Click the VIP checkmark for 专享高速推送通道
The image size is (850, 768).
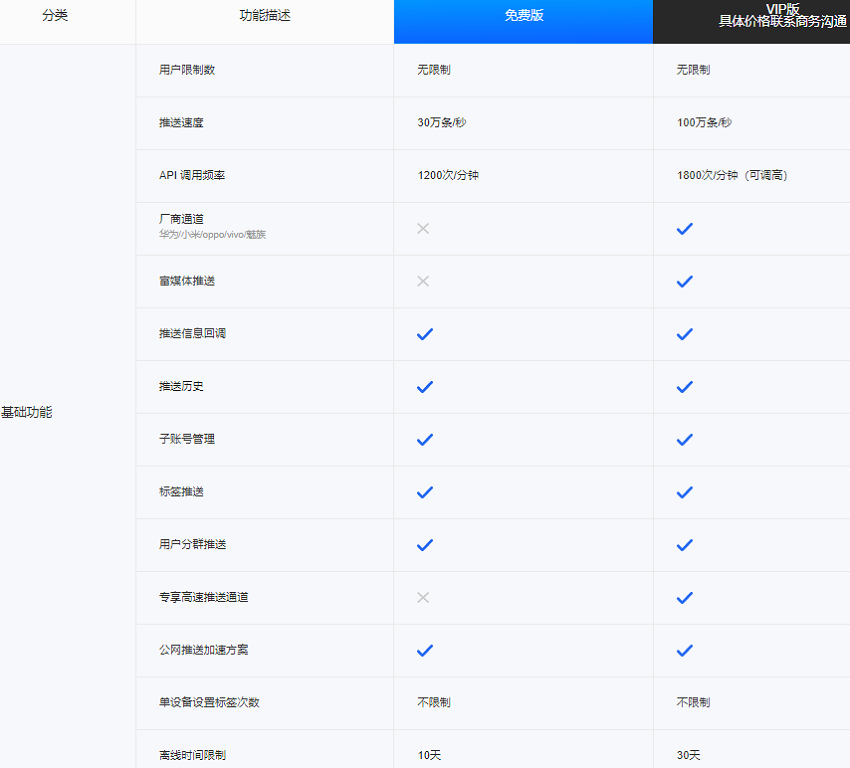click(685, 597)
